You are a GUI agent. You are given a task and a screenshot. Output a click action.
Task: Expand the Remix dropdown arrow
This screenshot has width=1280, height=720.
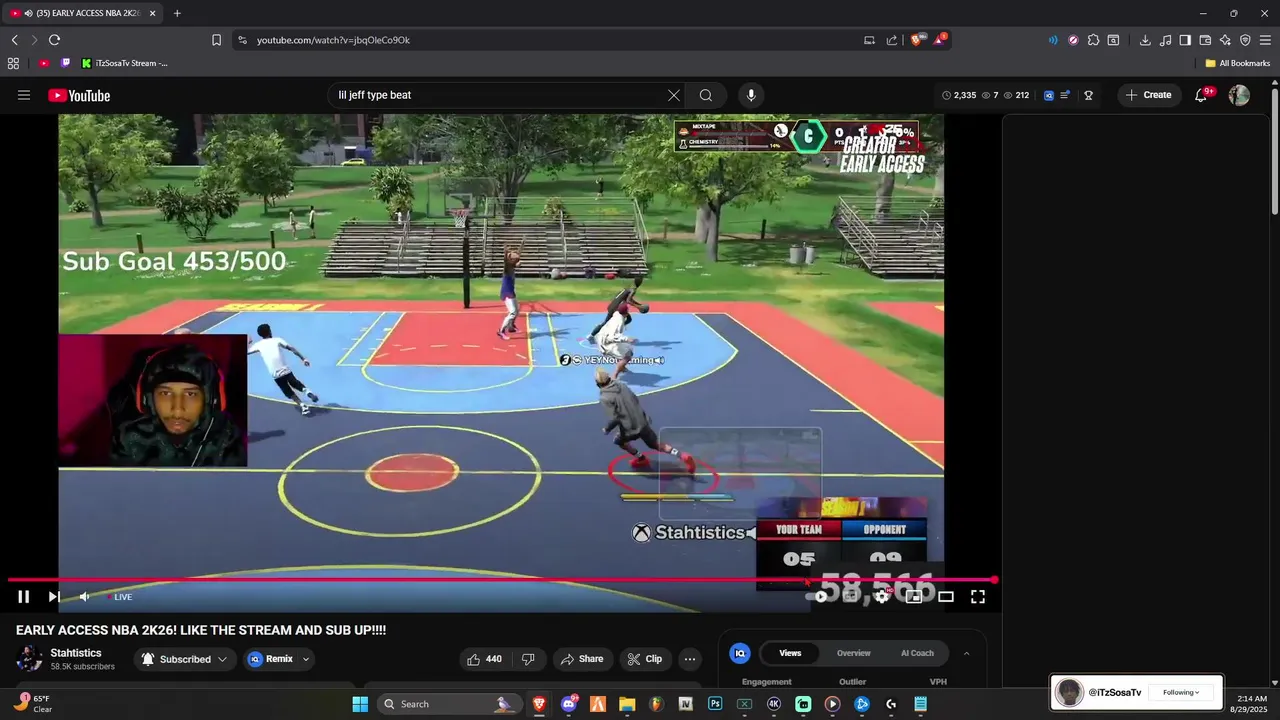coord(306,659)
